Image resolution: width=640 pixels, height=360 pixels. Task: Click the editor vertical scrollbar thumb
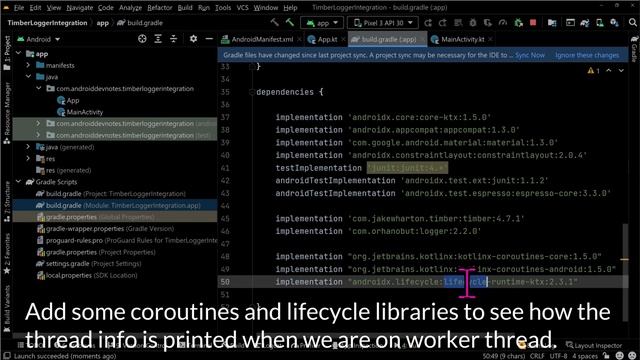click(625, 272)
